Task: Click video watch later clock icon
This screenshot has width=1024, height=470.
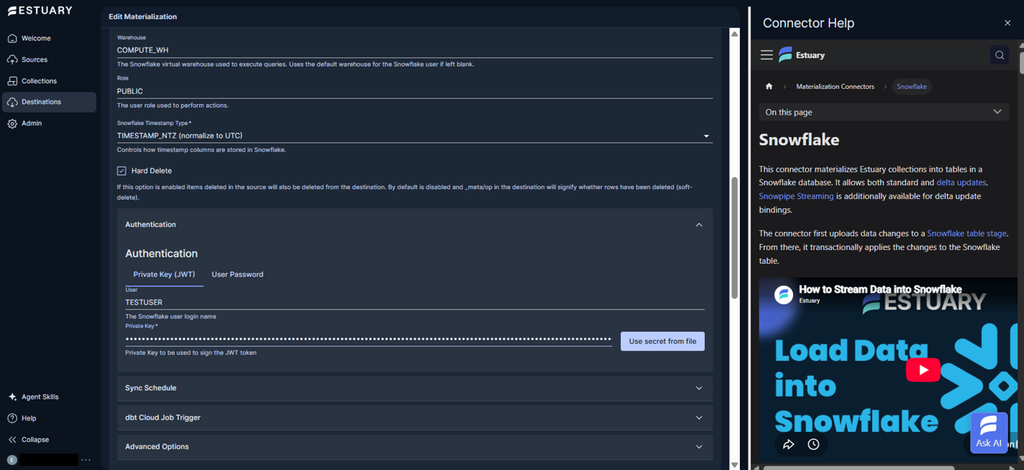Action: point(813,445)
